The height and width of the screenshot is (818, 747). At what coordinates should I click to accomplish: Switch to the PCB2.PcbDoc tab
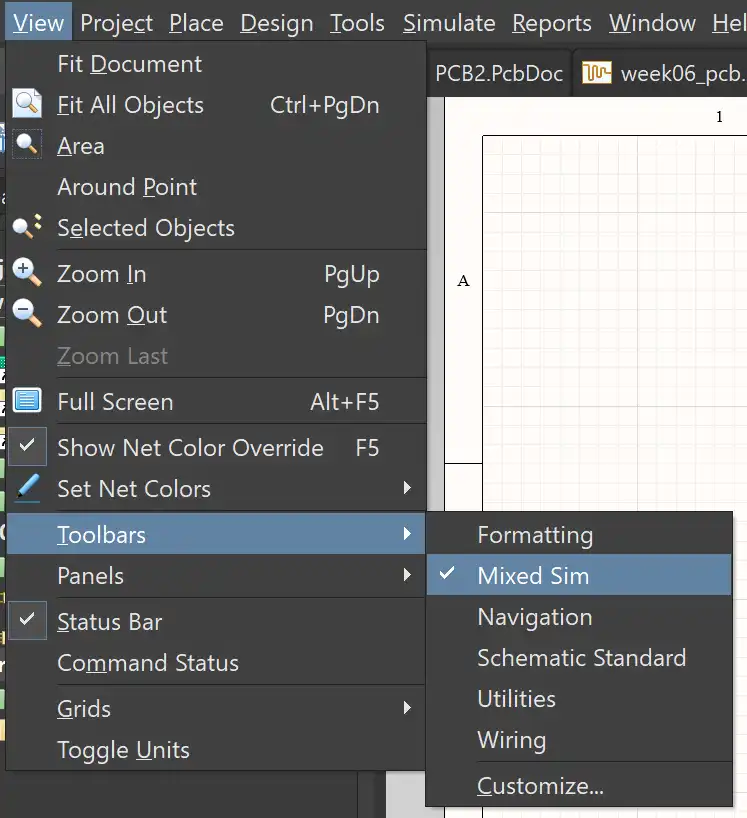(x=499, y=73)
